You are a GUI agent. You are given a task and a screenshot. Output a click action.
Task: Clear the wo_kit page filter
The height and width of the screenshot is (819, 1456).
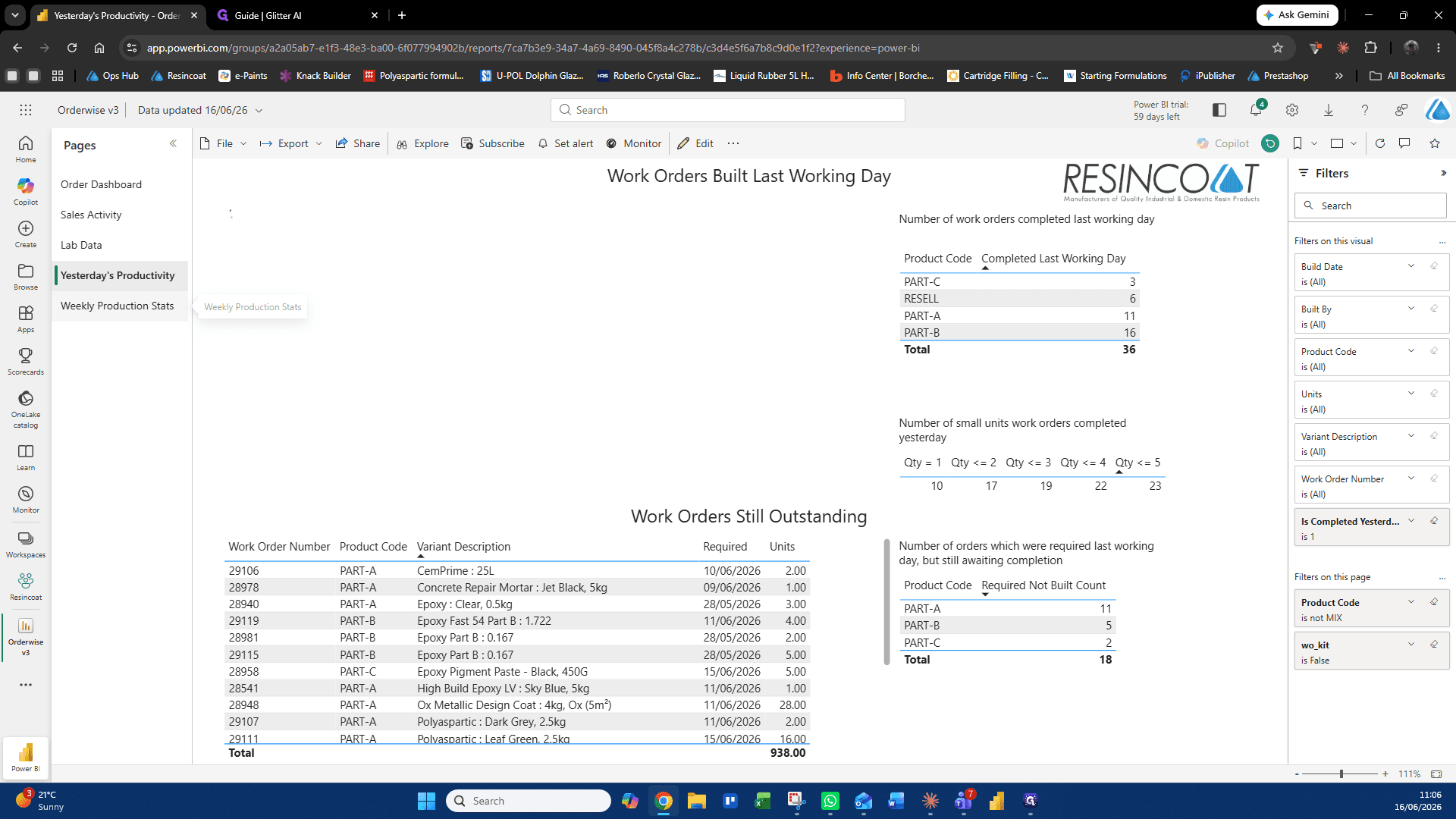(x=1434, y=645)
